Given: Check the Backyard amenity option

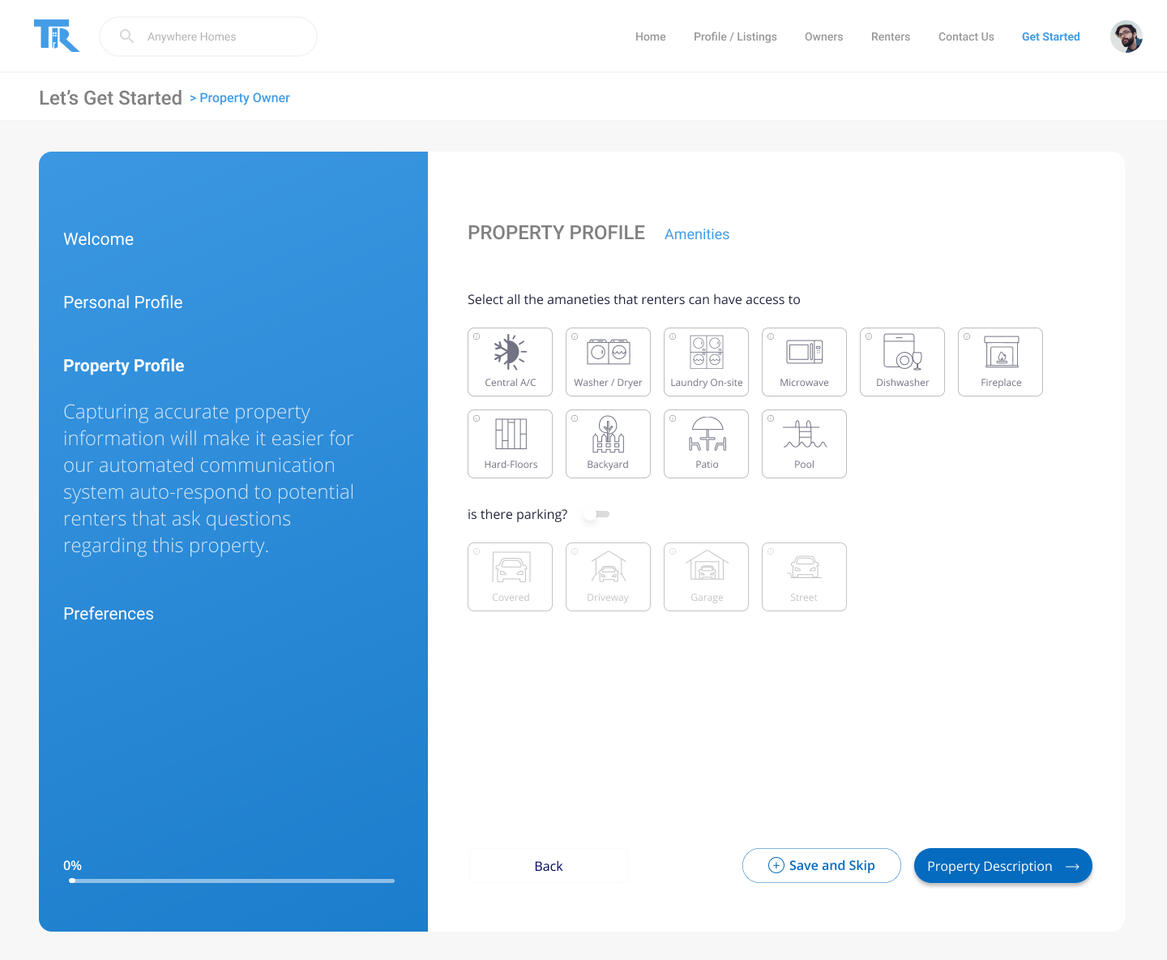Looking at the screenshot, I should [x=608, y=443].
